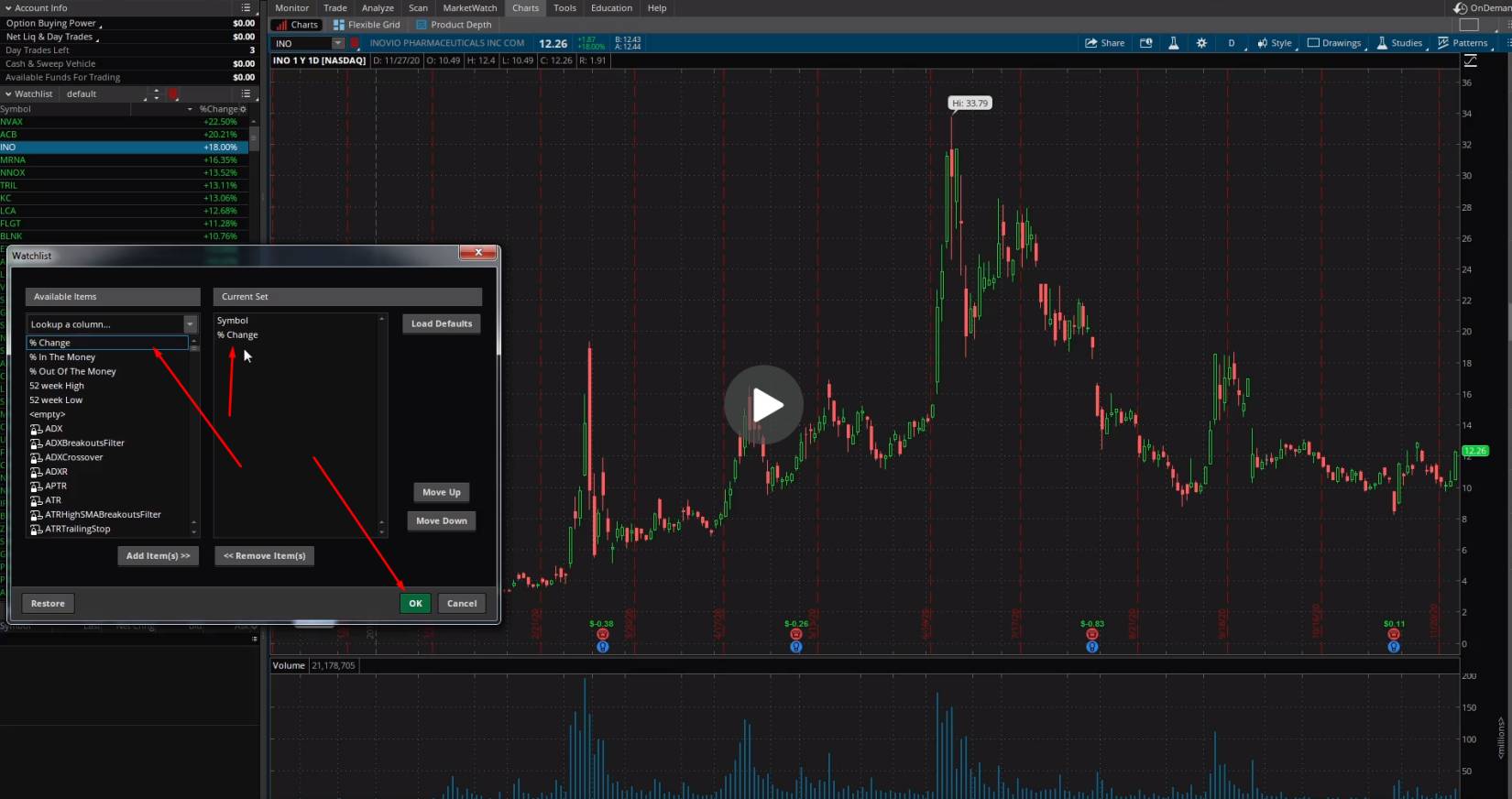The image size is (1512, 799).
Task: Click the %Change column gear icon
Action: point(243,109)
